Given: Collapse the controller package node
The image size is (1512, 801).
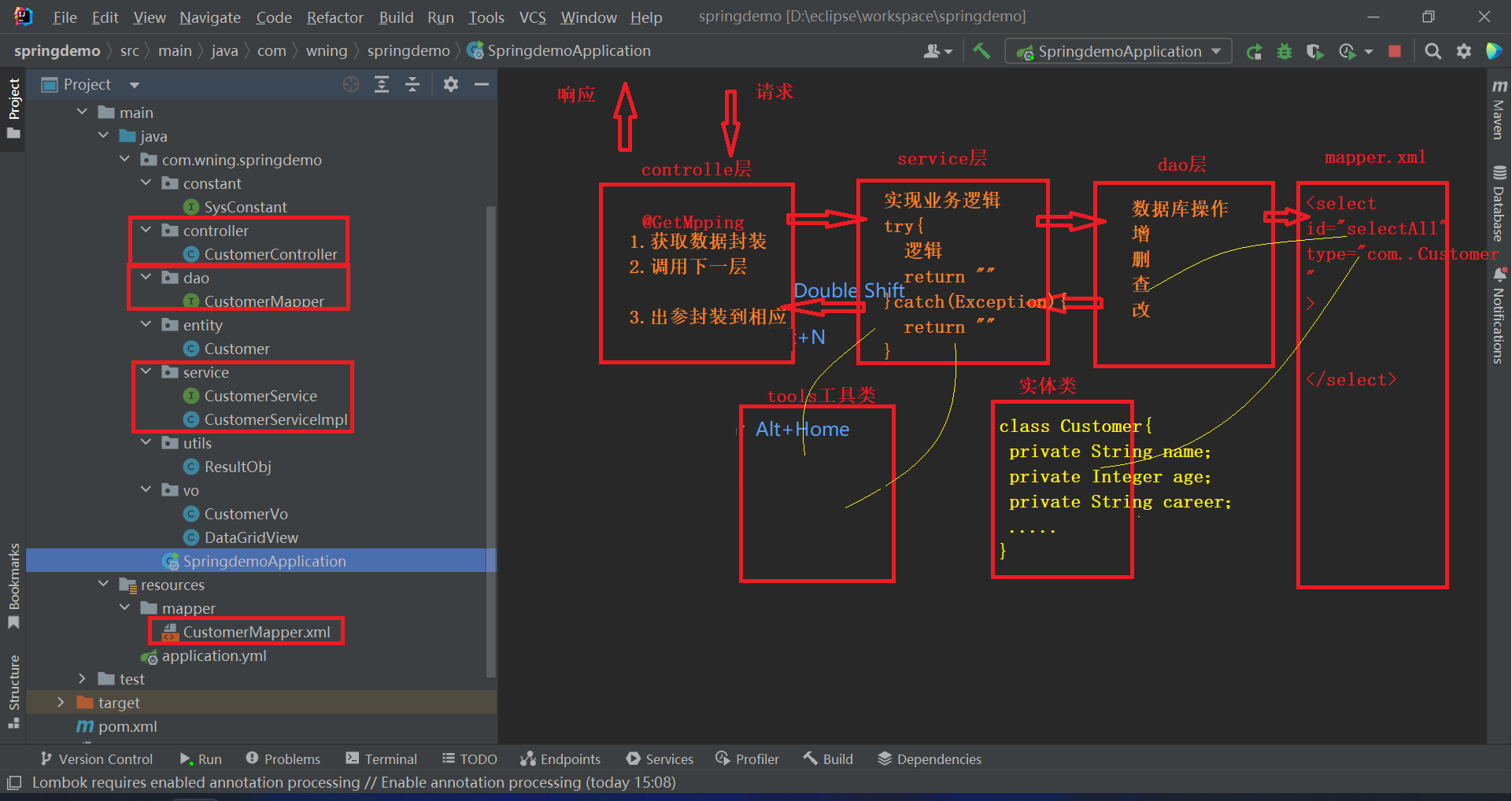Looking at the screenshot, I should click(x=146, y=231).
